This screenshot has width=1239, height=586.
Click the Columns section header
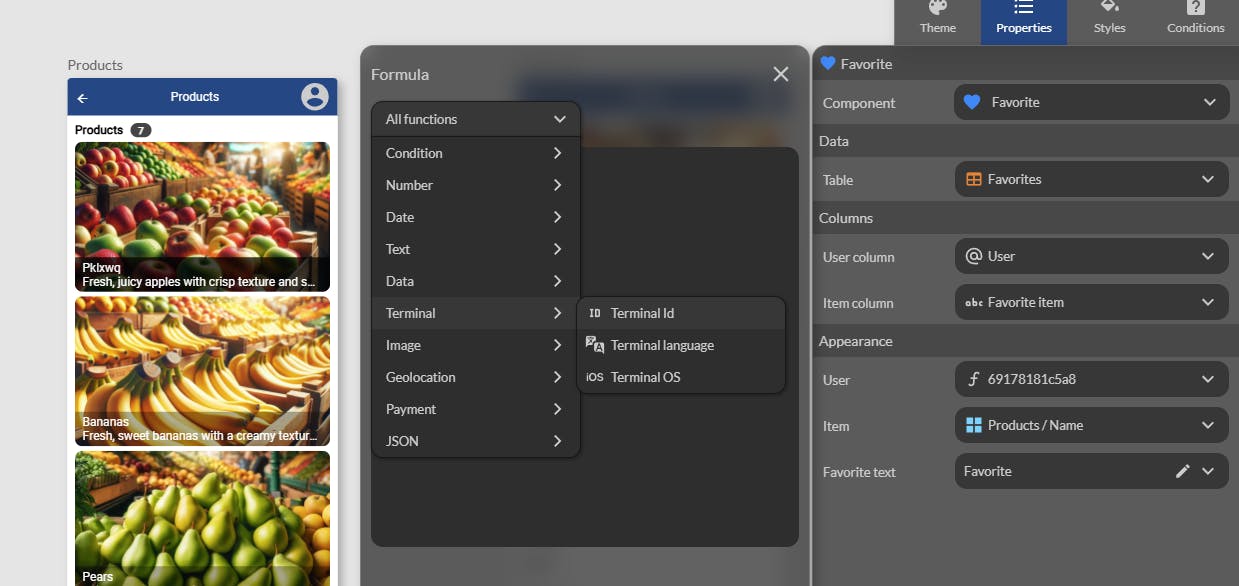coord(846,218)
